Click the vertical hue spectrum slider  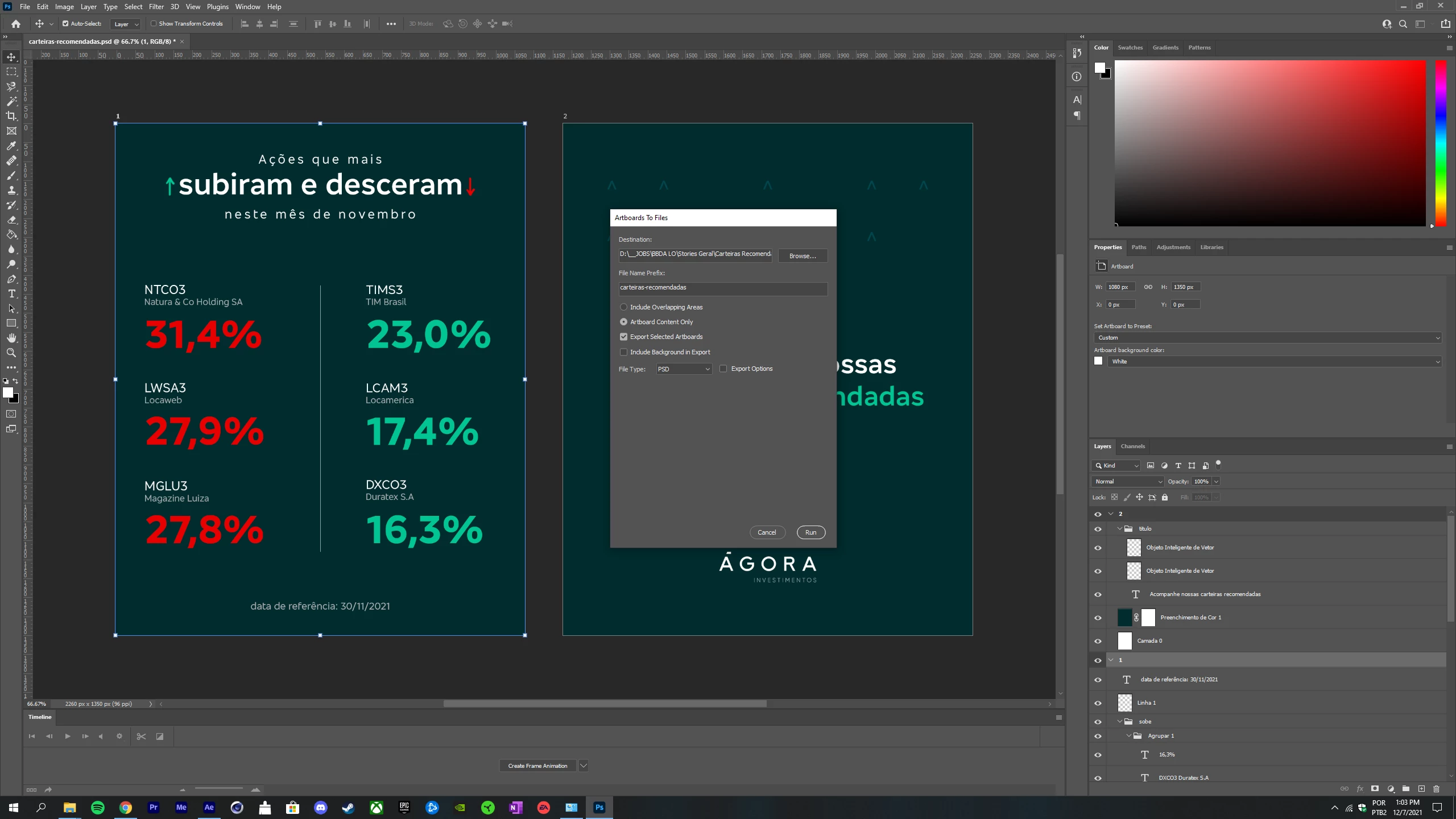click(x=1441, y=142)
